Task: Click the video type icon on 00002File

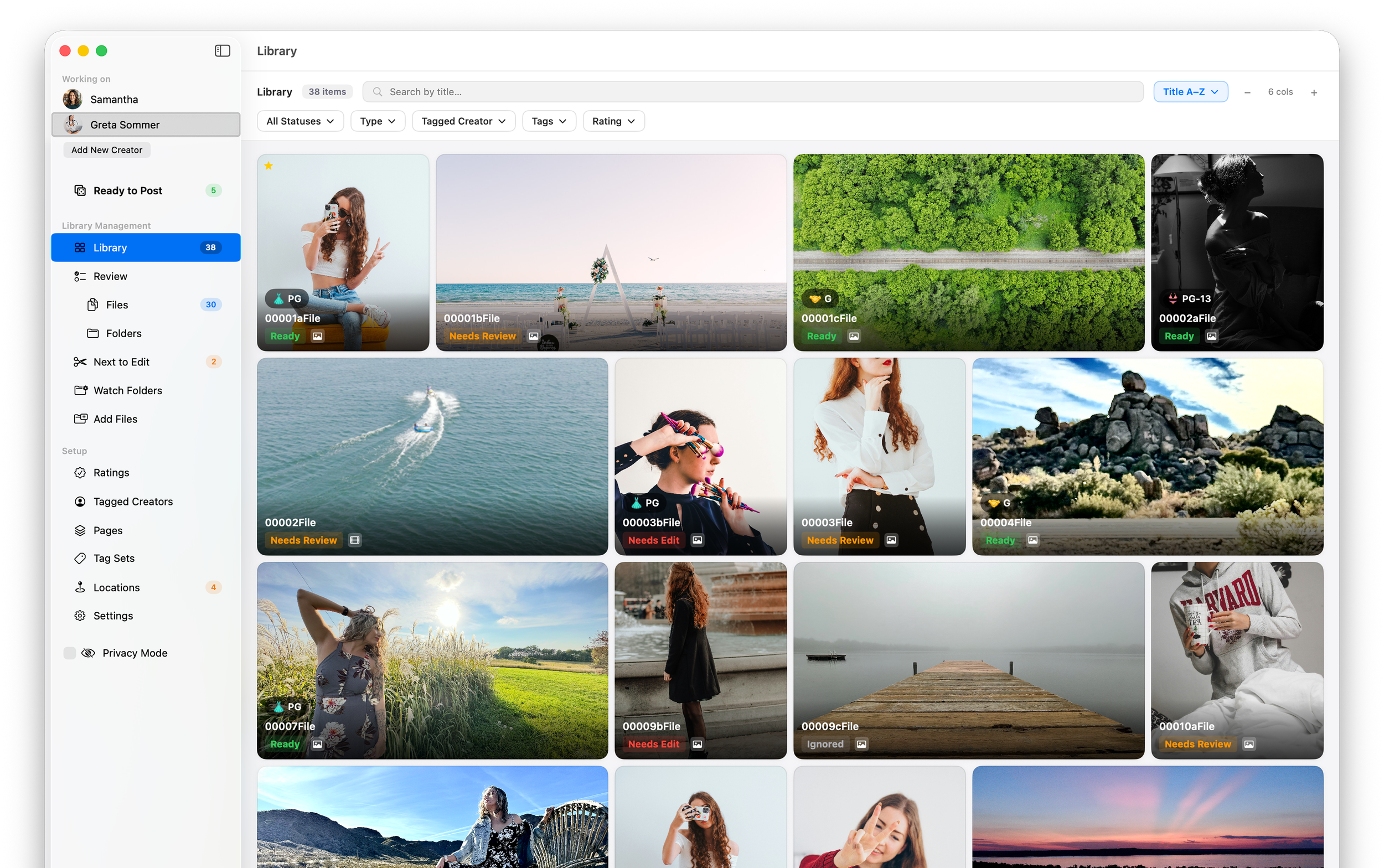Action: pos(355,540)
